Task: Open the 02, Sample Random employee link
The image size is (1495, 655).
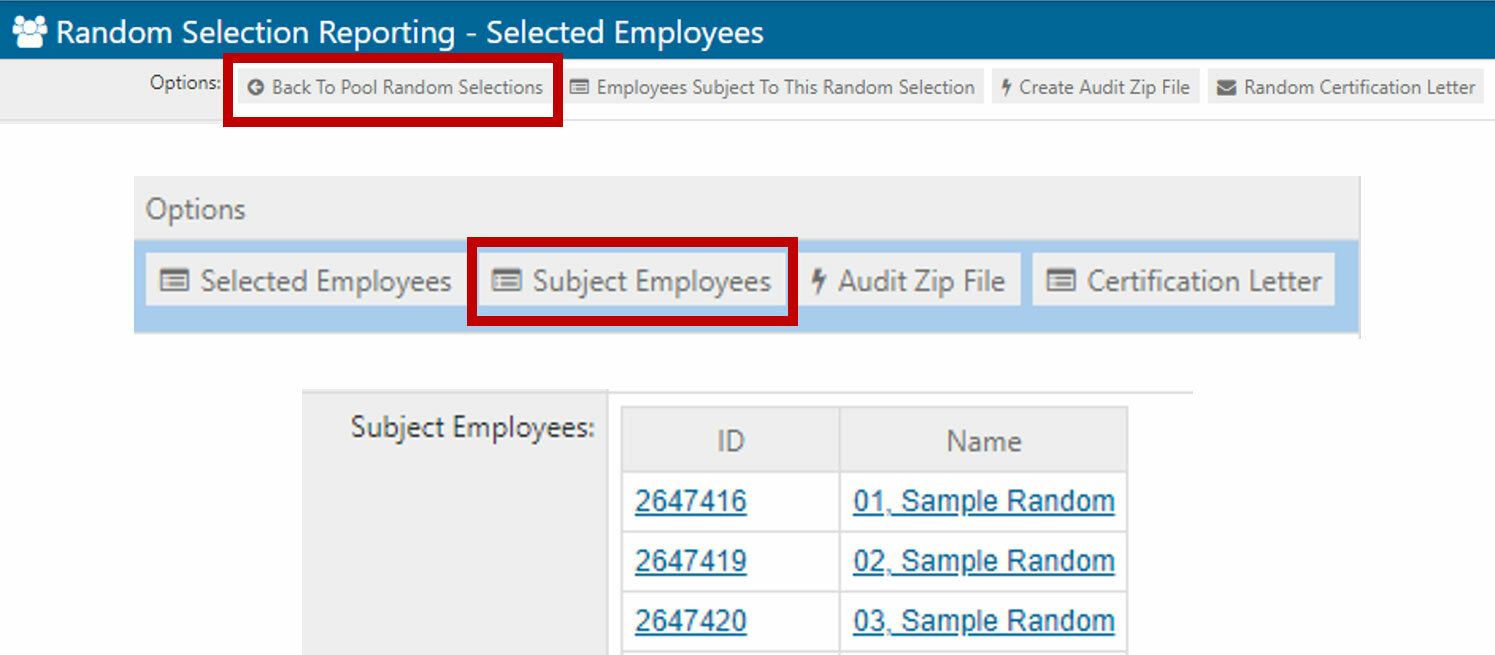Action: coord(983,561)
